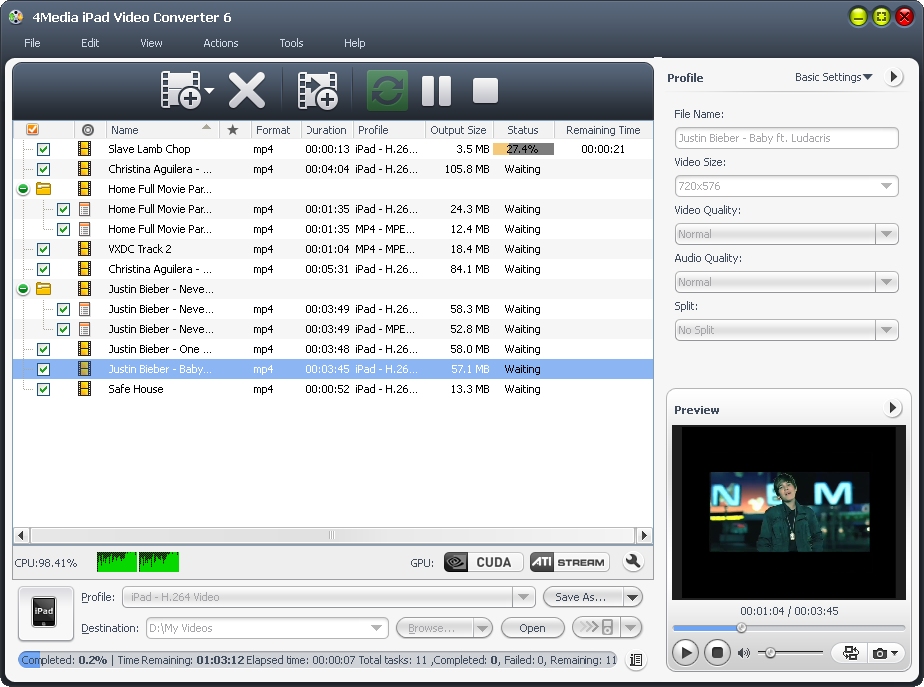Click the Open destination button
The width and height of the screenshot is (924, 687).
(x=532, y=628)
